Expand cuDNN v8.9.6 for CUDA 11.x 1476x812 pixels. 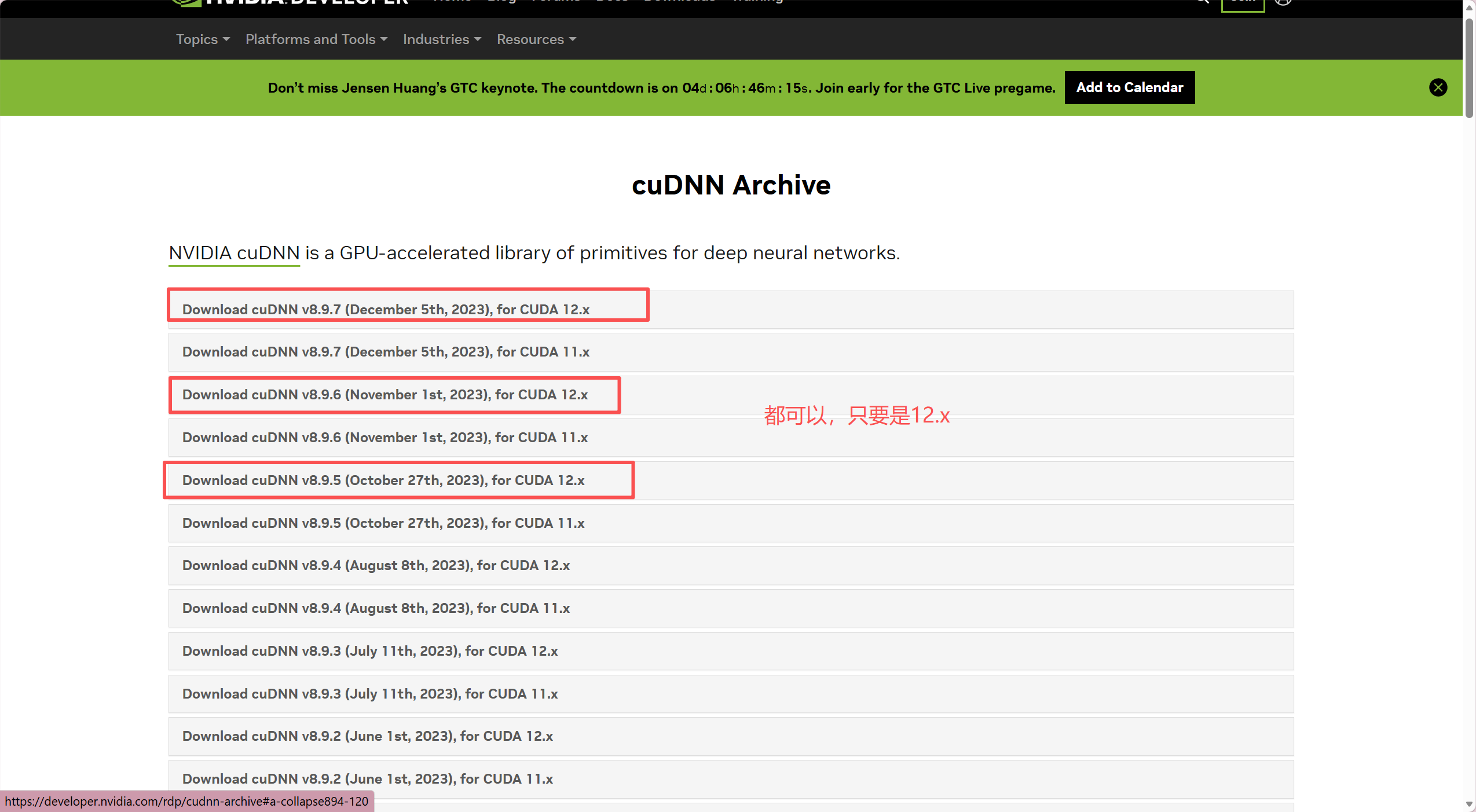coord(385,438)
